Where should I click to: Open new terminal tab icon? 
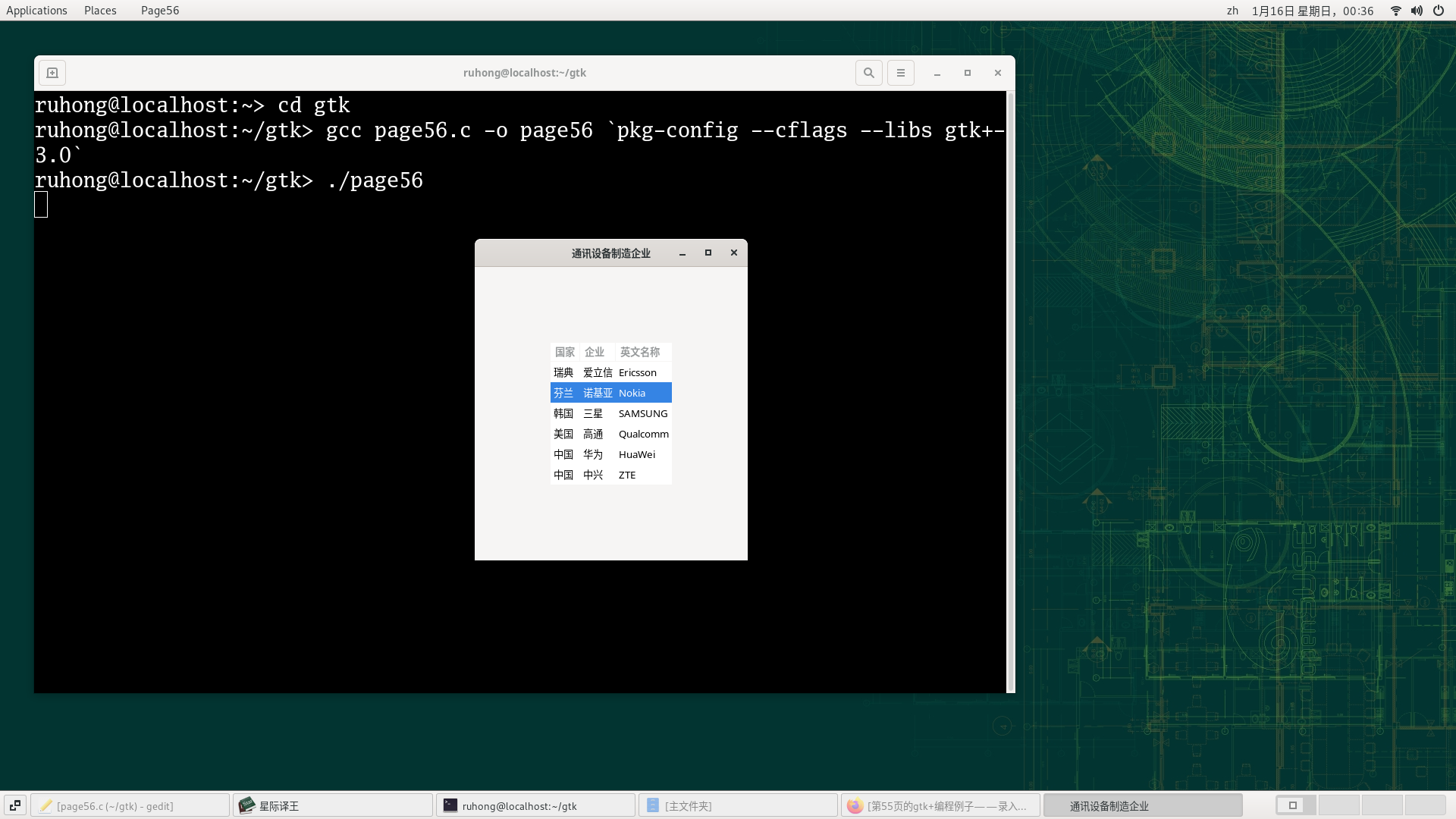click(52, 73)
